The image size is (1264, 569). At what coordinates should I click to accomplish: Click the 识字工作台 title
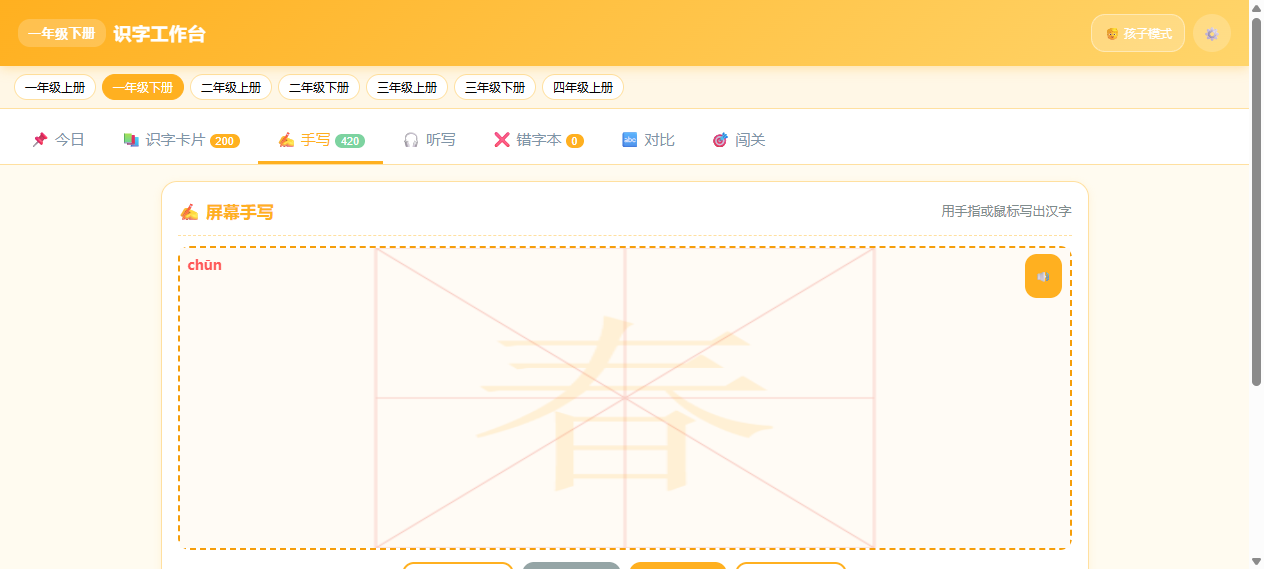click(x=159, y=34)
